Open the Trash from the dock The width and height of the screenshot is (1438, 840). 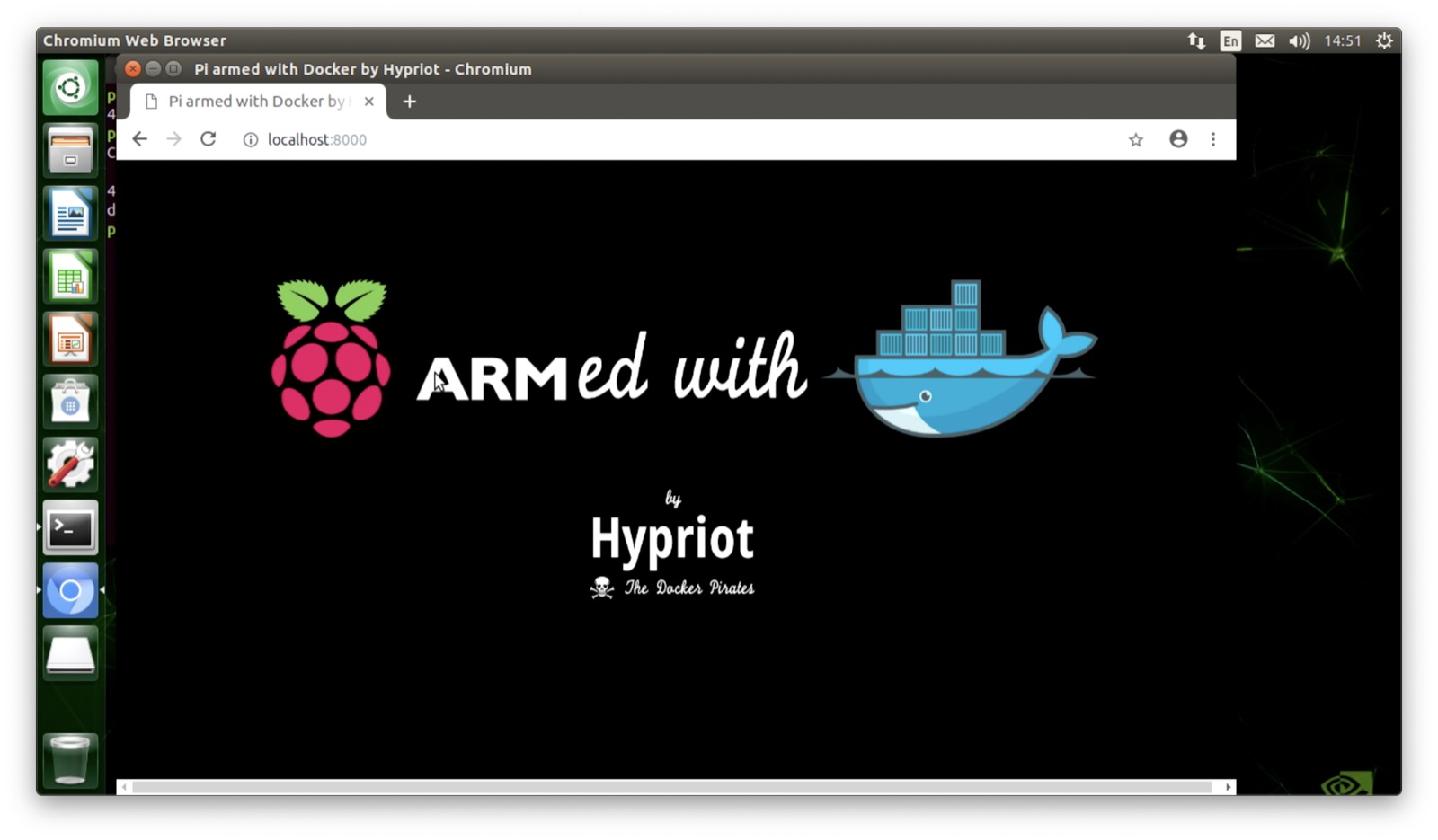click(70, 760)
